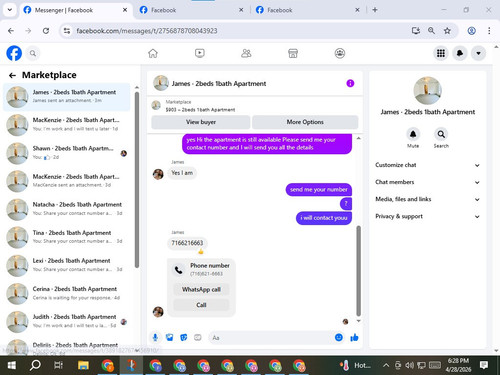This screenshot has width=500, height=375.
Task: Open the tab search dropdown arrow
Action: click(10, 10)
